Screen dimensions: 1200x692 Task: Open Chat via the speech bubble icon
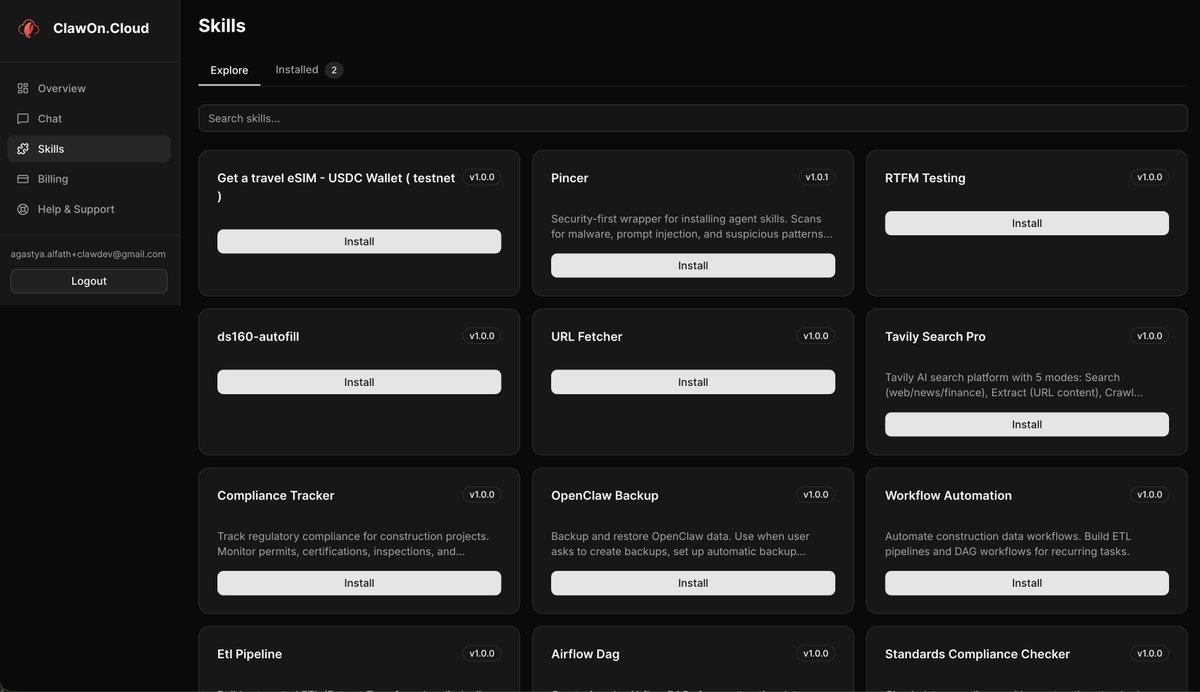click(20, 118)
